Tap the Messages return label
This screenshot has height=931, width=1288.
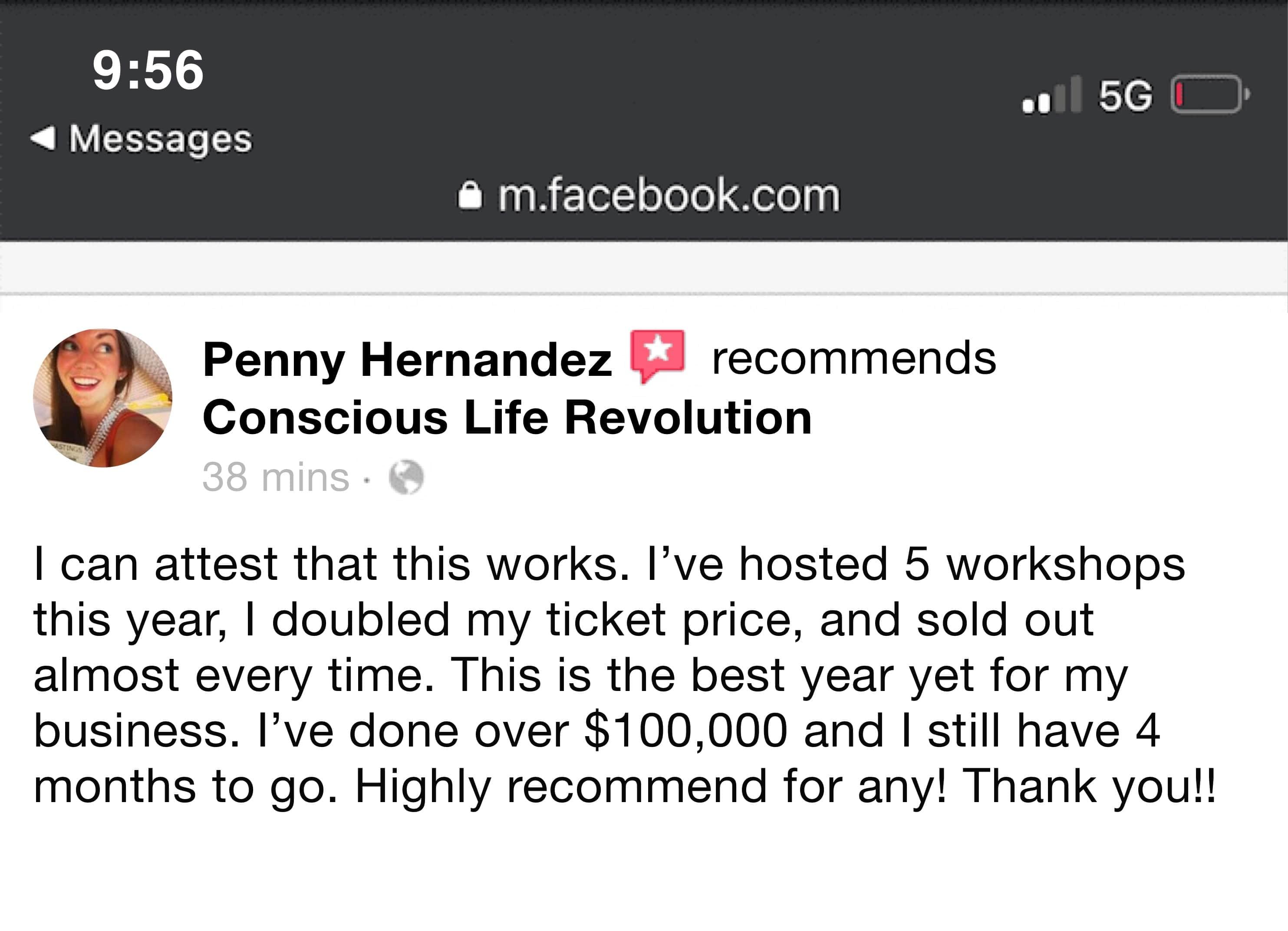[x=160, y=139]
